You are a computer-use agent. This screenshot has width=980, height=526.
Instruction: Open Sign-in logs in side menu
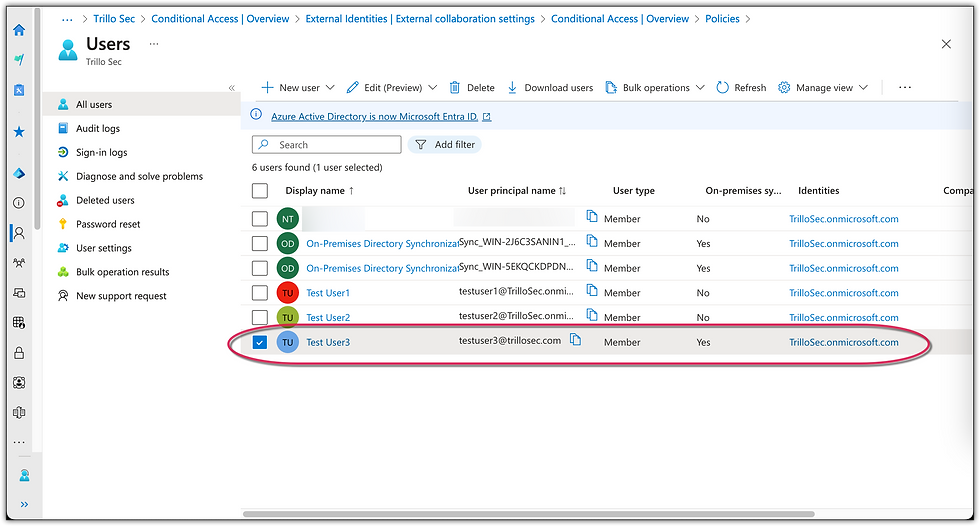(x=101, y=152)
